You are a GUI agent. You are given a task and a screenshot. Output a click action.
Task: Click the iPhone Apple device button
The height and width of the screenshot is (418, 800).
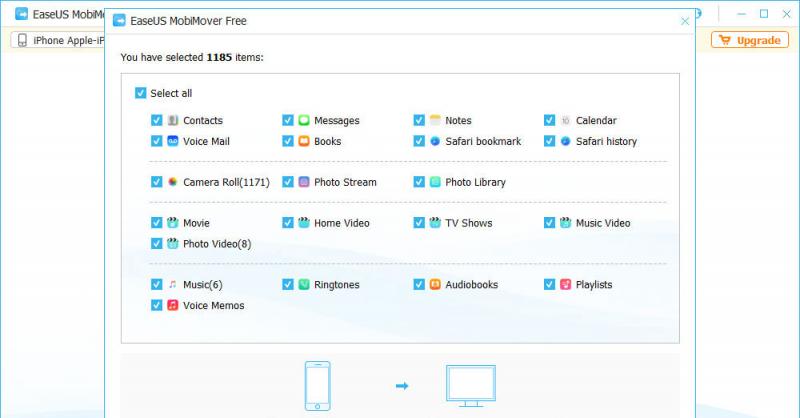point(58,40)
